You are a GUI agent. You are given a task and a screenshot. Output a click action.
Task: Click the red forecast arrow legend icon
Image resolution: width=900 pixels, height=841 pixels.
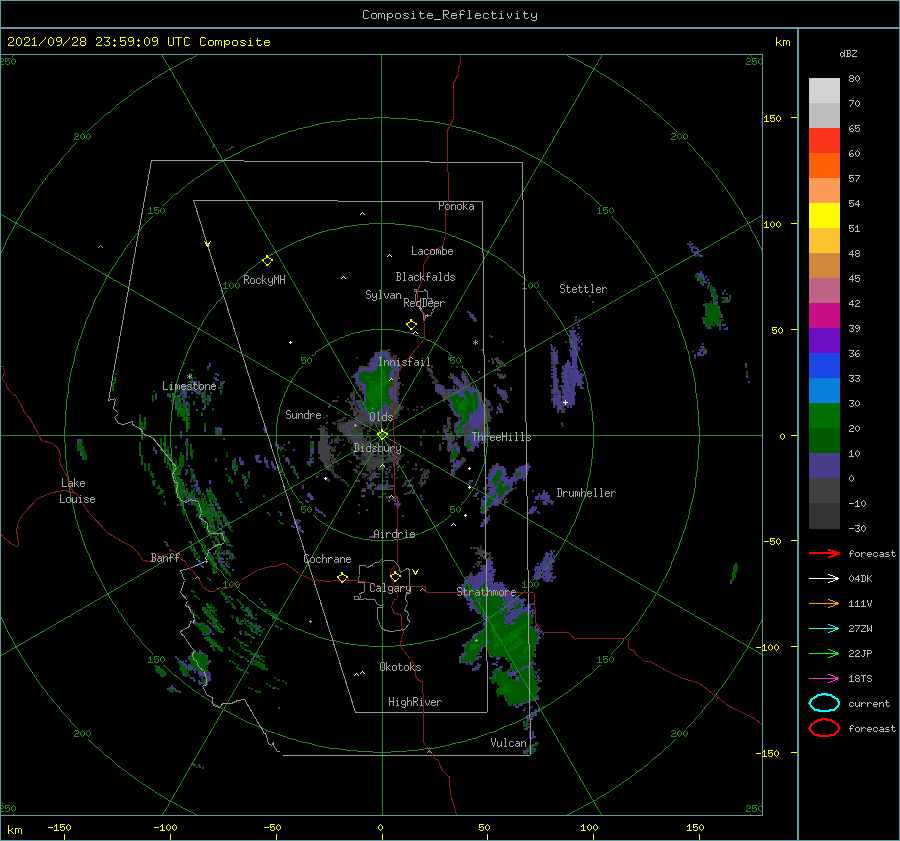pyautogui.click(x=824, y=553)
